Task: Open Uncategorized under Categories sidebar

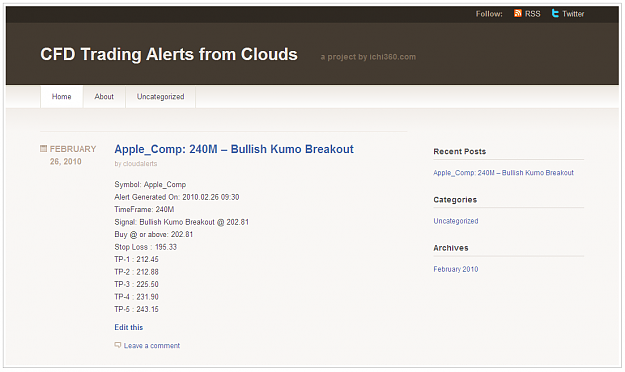Action: pyautogui.click(x=456, y=221)
